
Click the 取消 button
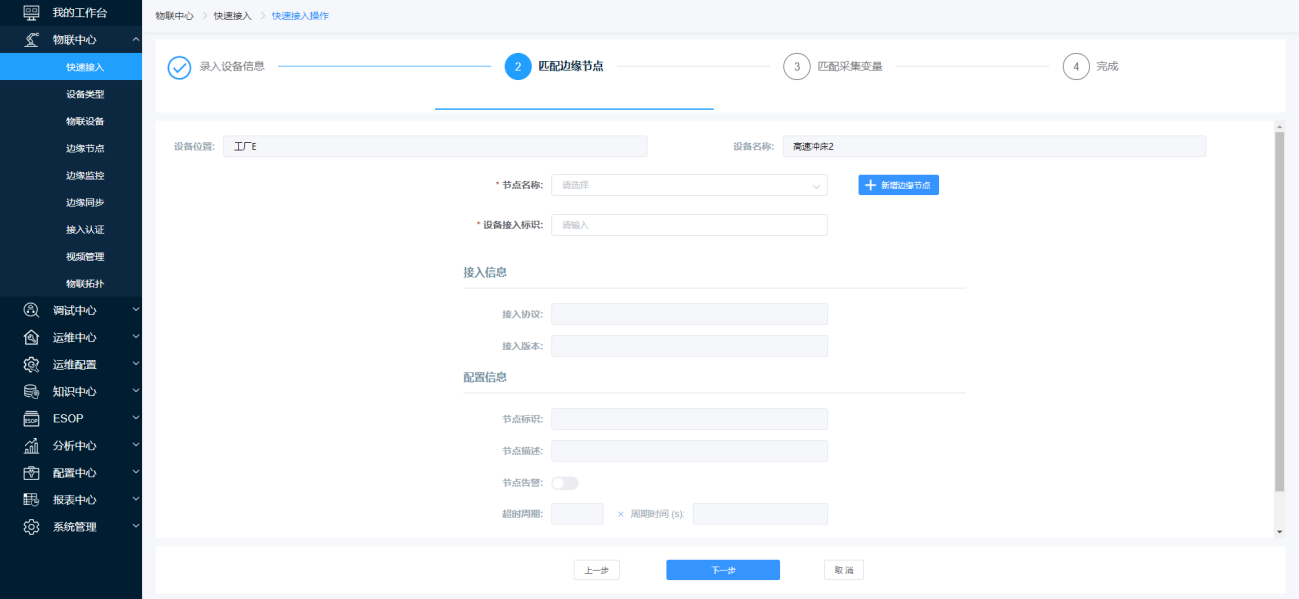pos(843,570)
